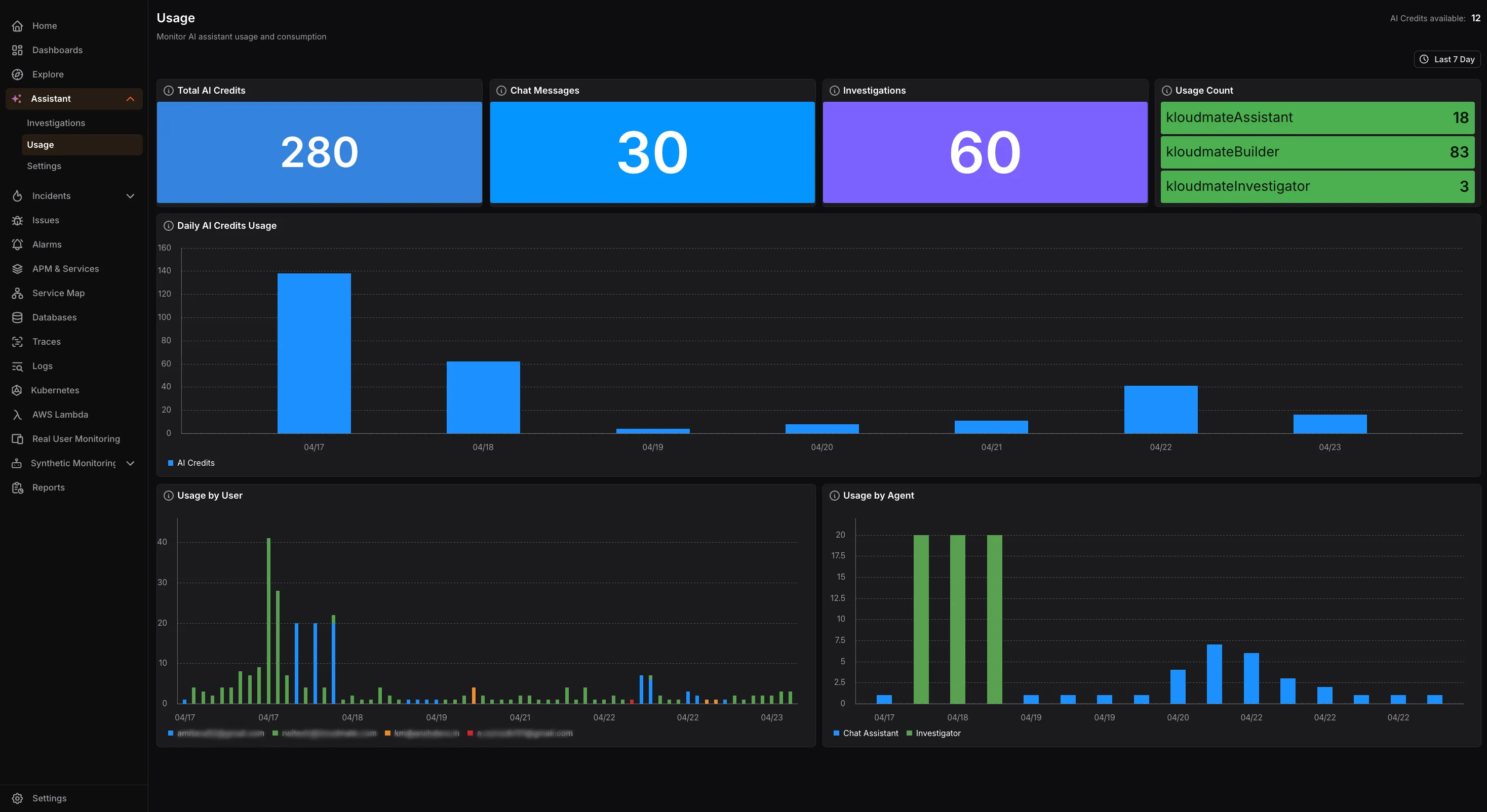Click info icon beside Total AI Credits
The width and height of the screenshot is (1487, 812).
(x=169, y=91)
